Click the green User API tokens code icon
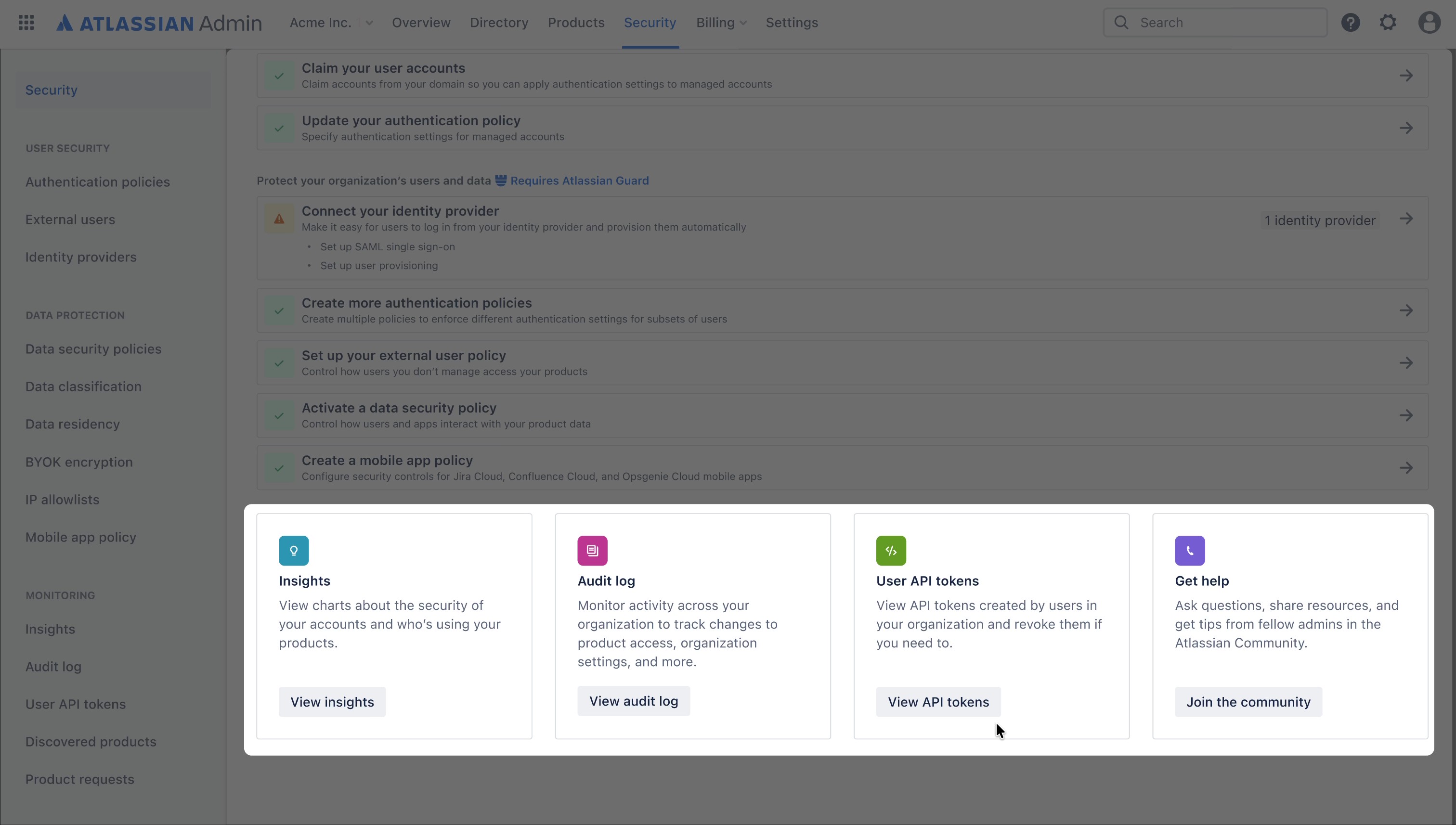Image resolution: width=1456 pixels, height=825 pixels. 890,550
